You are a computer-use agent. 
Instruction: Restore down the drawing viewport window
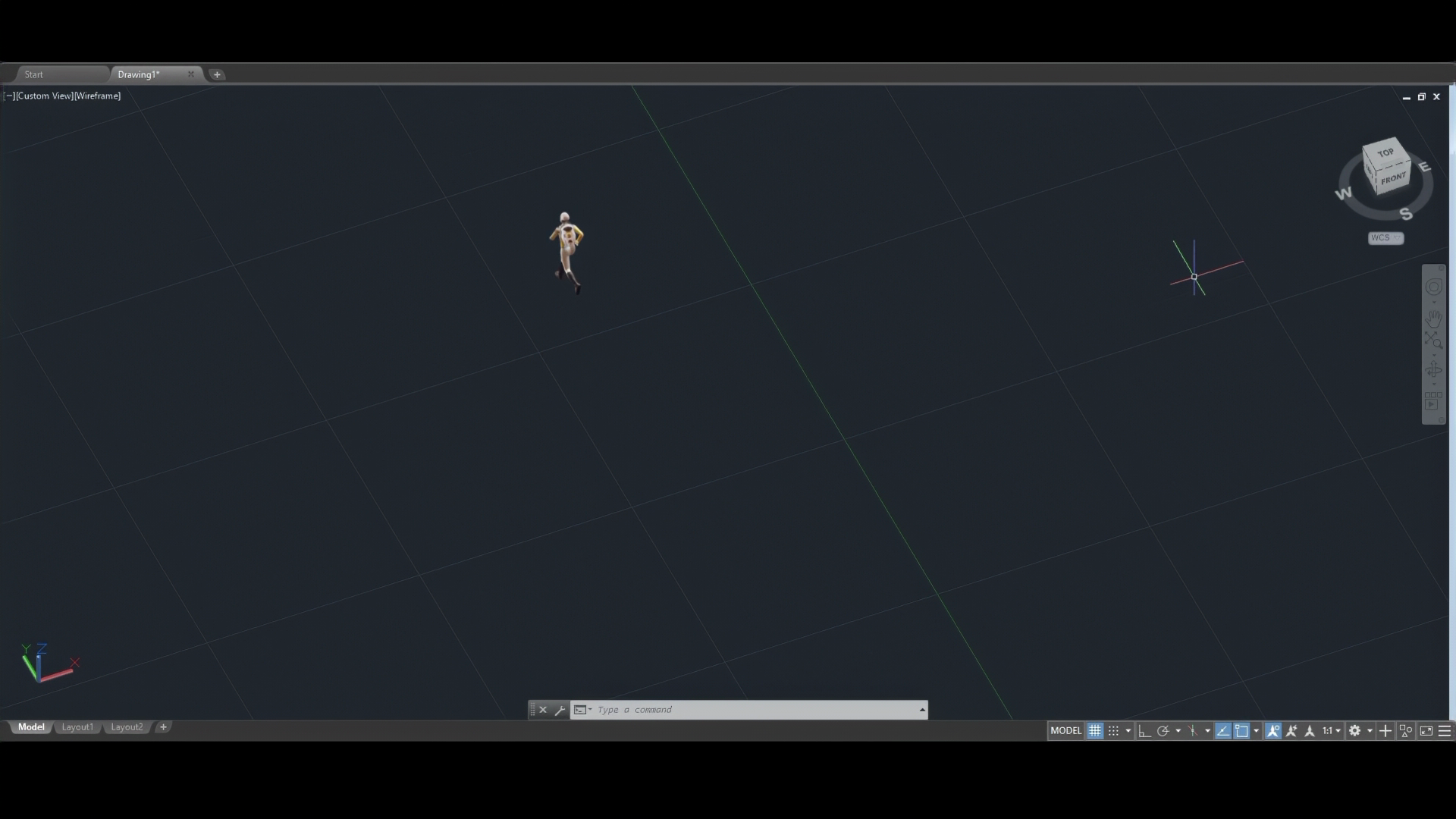click(x=1422, y=97)
